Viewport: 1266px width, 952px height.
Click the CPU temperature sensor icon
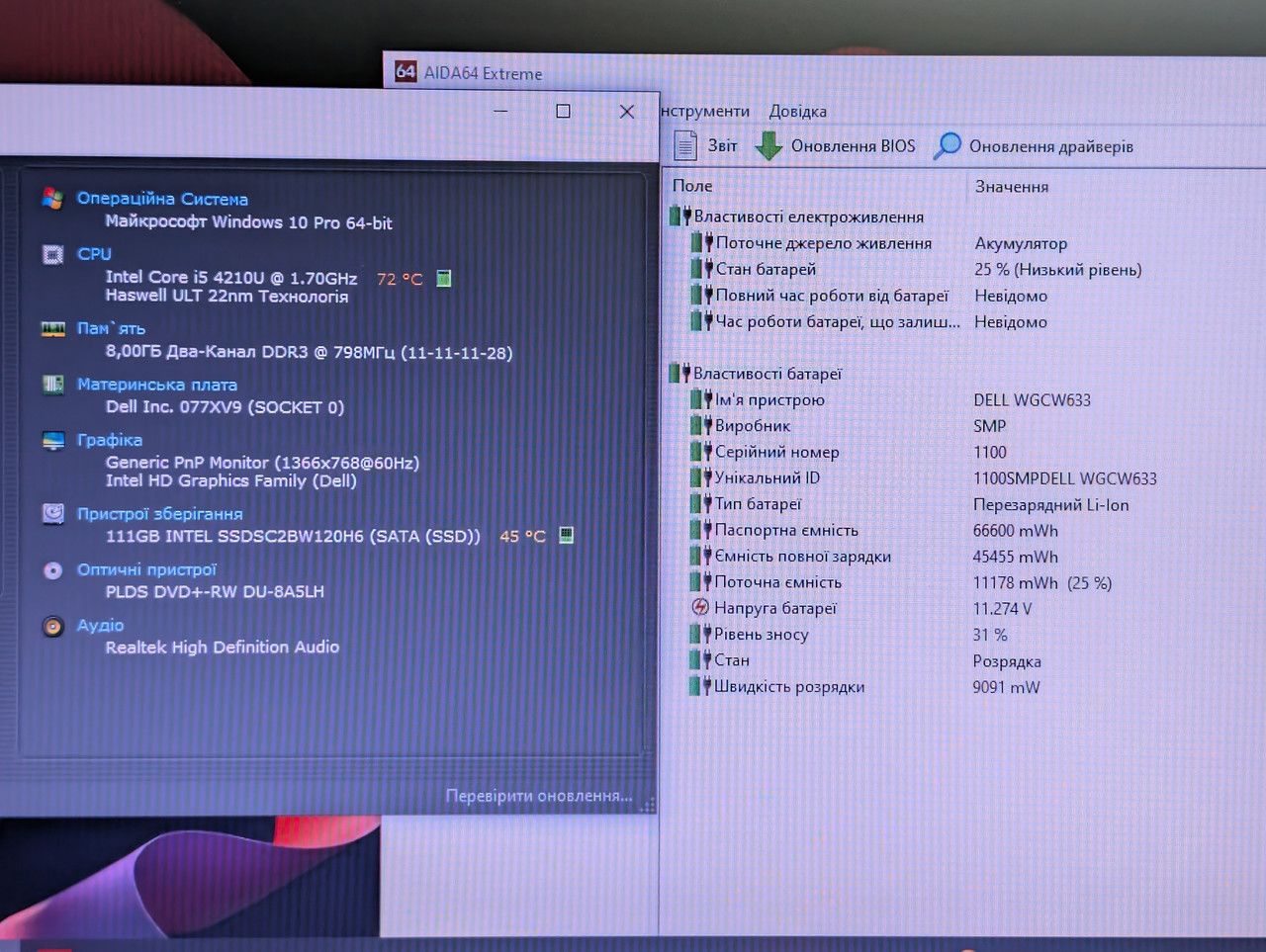pos(444,279)
